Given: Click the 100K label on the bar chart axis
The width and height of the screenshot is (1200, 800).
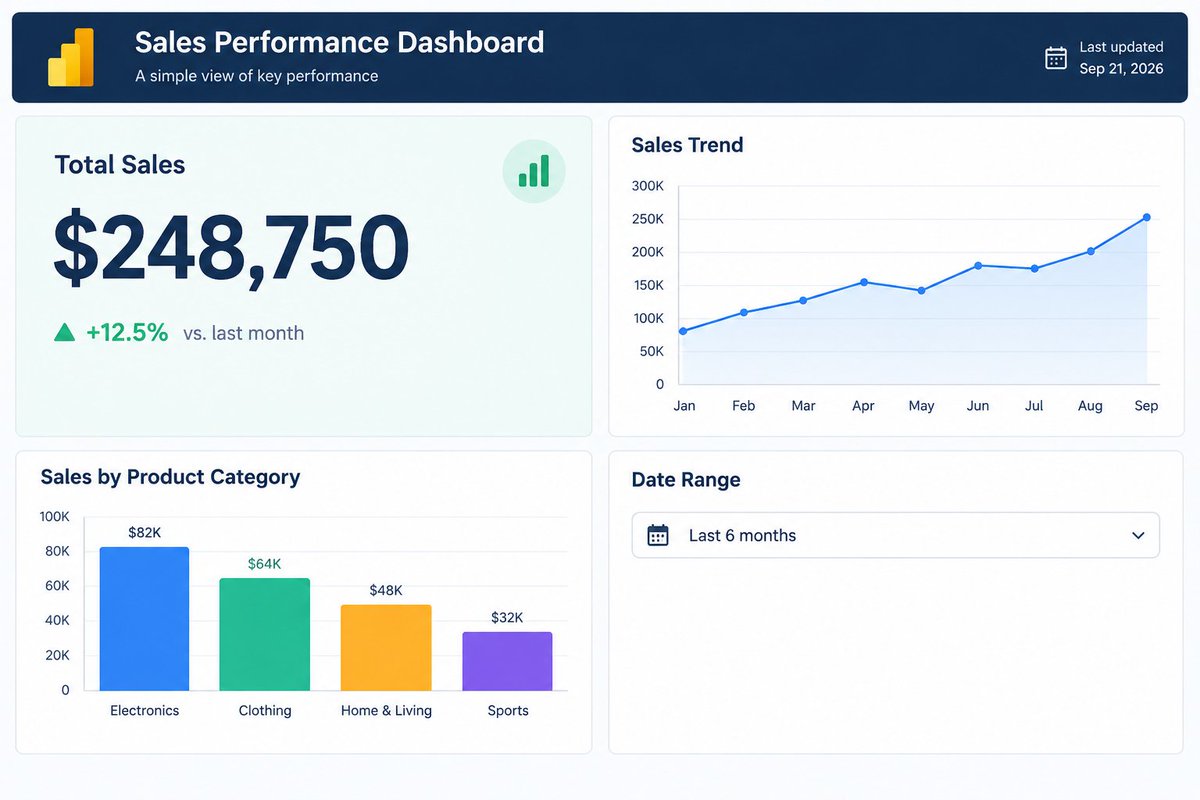Looking at the screenshot, I should tap(55, 517).
